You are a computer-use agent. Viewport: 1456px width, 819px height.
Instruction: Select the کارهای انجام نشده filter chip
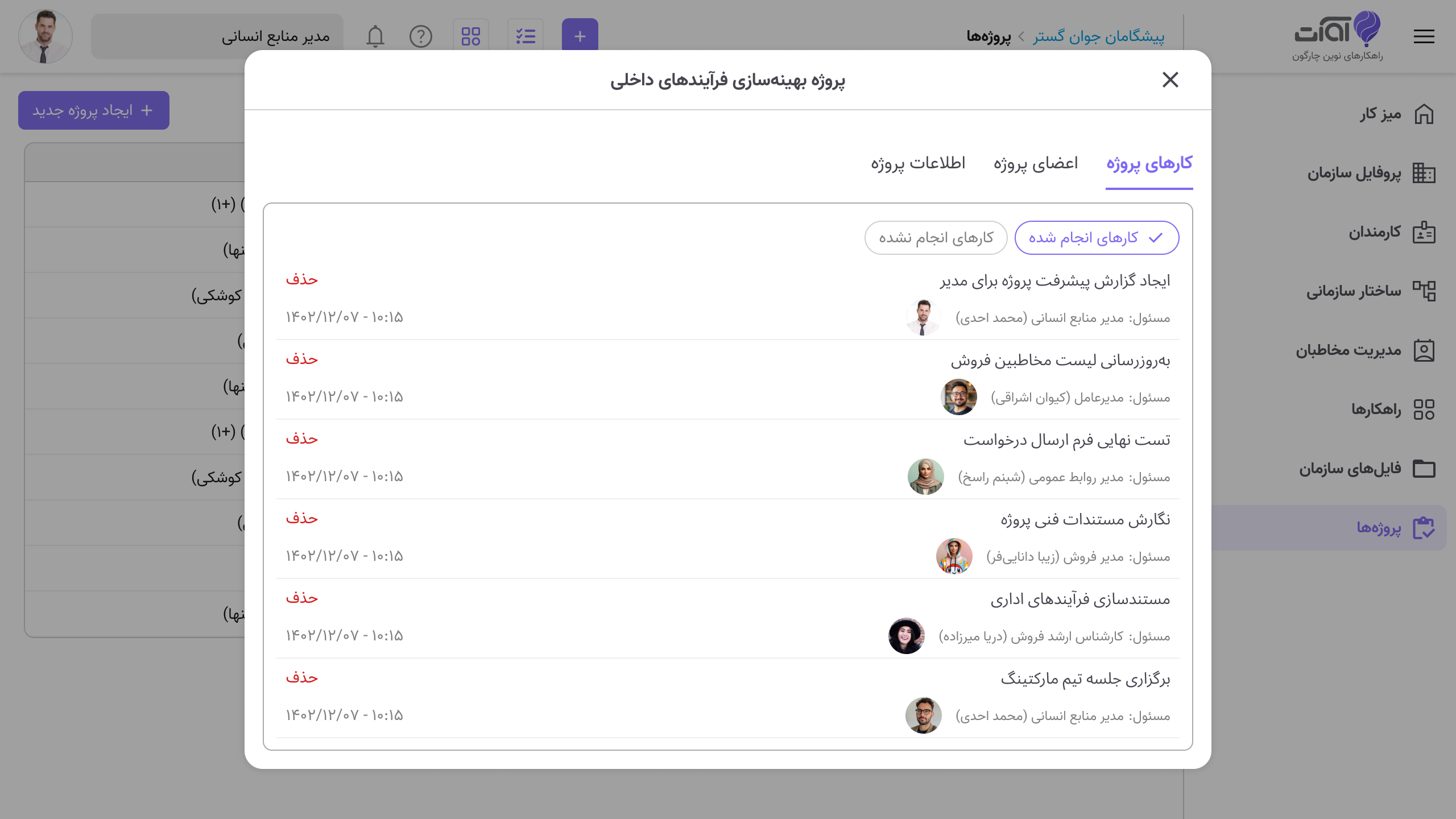pos(936,238)
